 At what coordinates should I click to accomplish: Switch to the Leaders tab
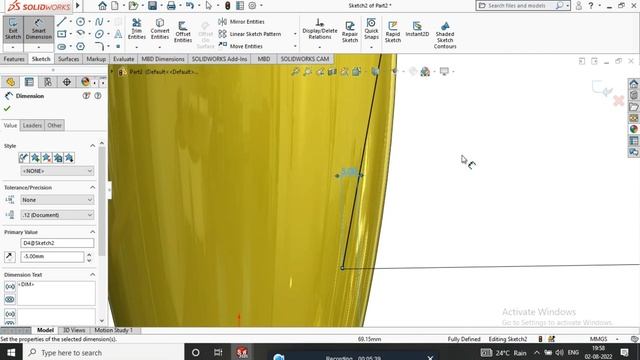coord(32,125)
